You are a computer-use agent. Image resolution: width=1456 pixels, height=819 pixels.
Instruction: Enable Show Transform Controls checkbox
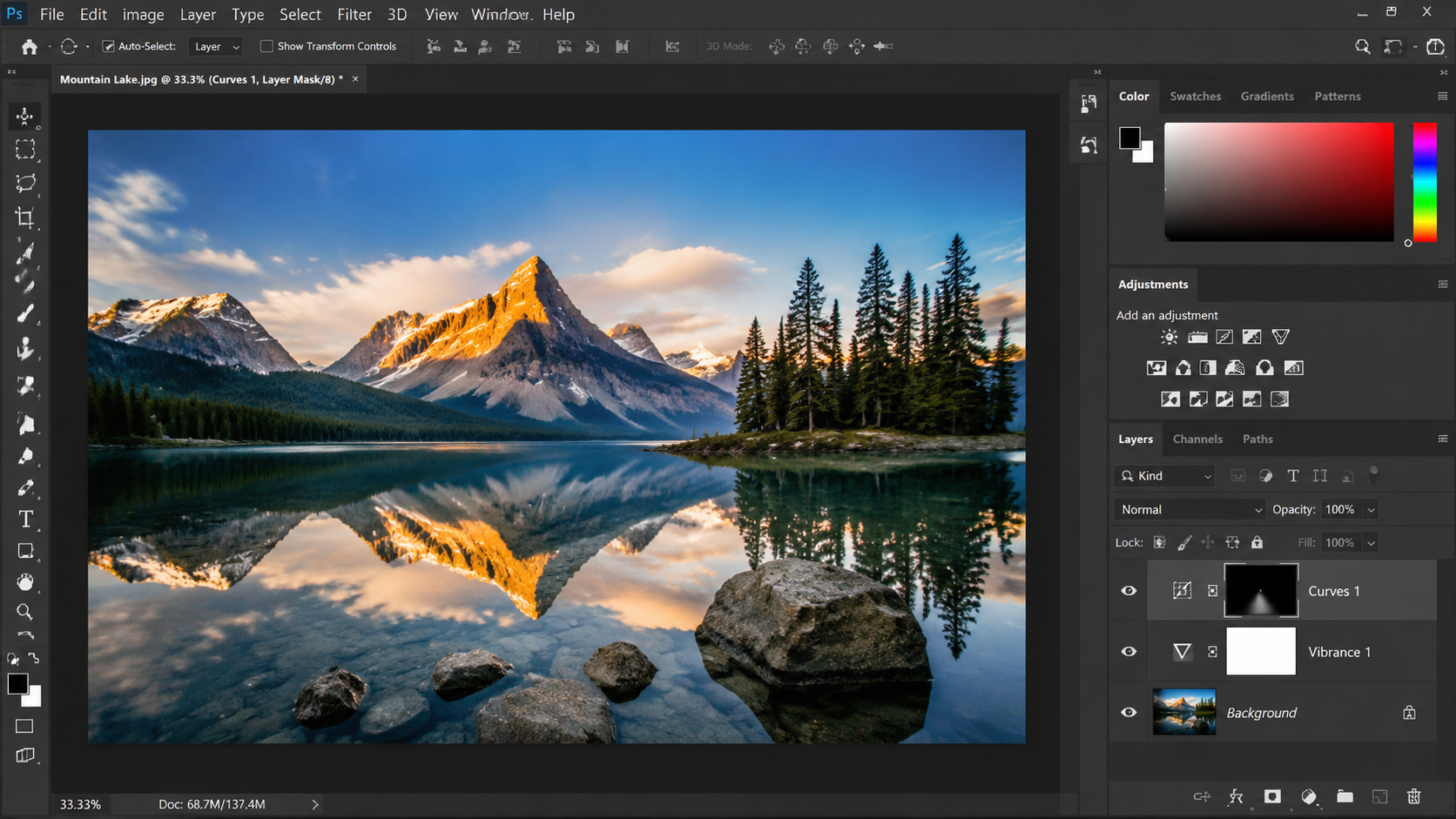coord(266,46)
